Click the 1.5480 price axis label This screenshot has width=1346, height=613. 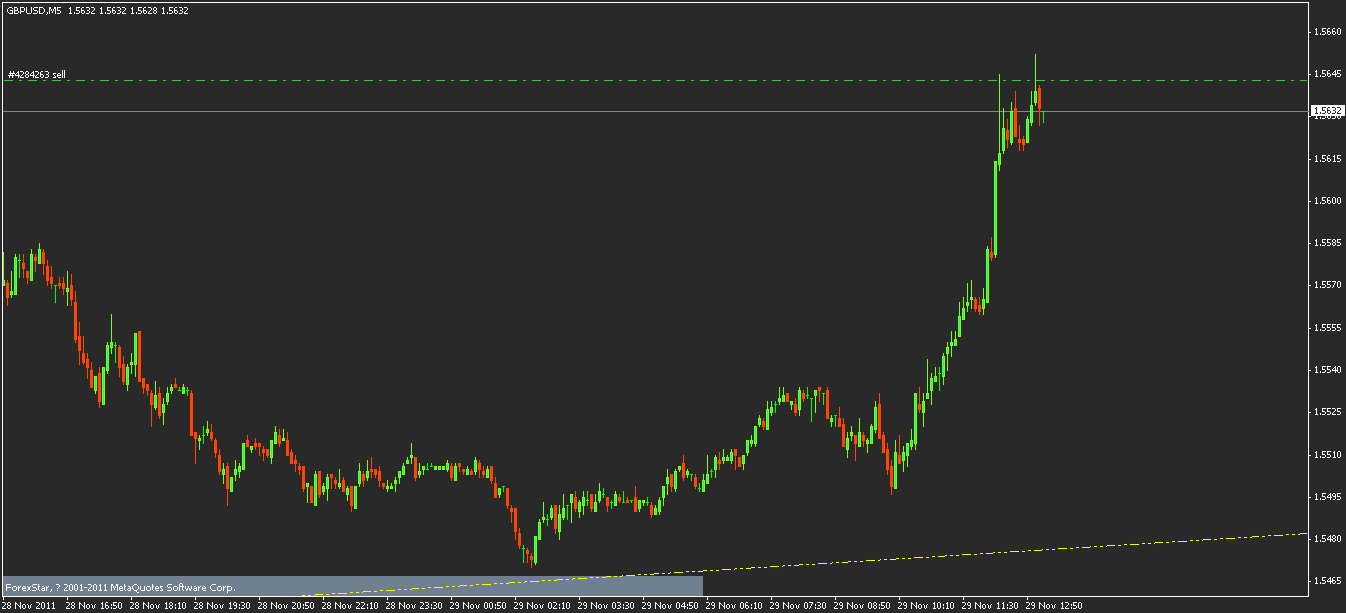click(1328, 539)
